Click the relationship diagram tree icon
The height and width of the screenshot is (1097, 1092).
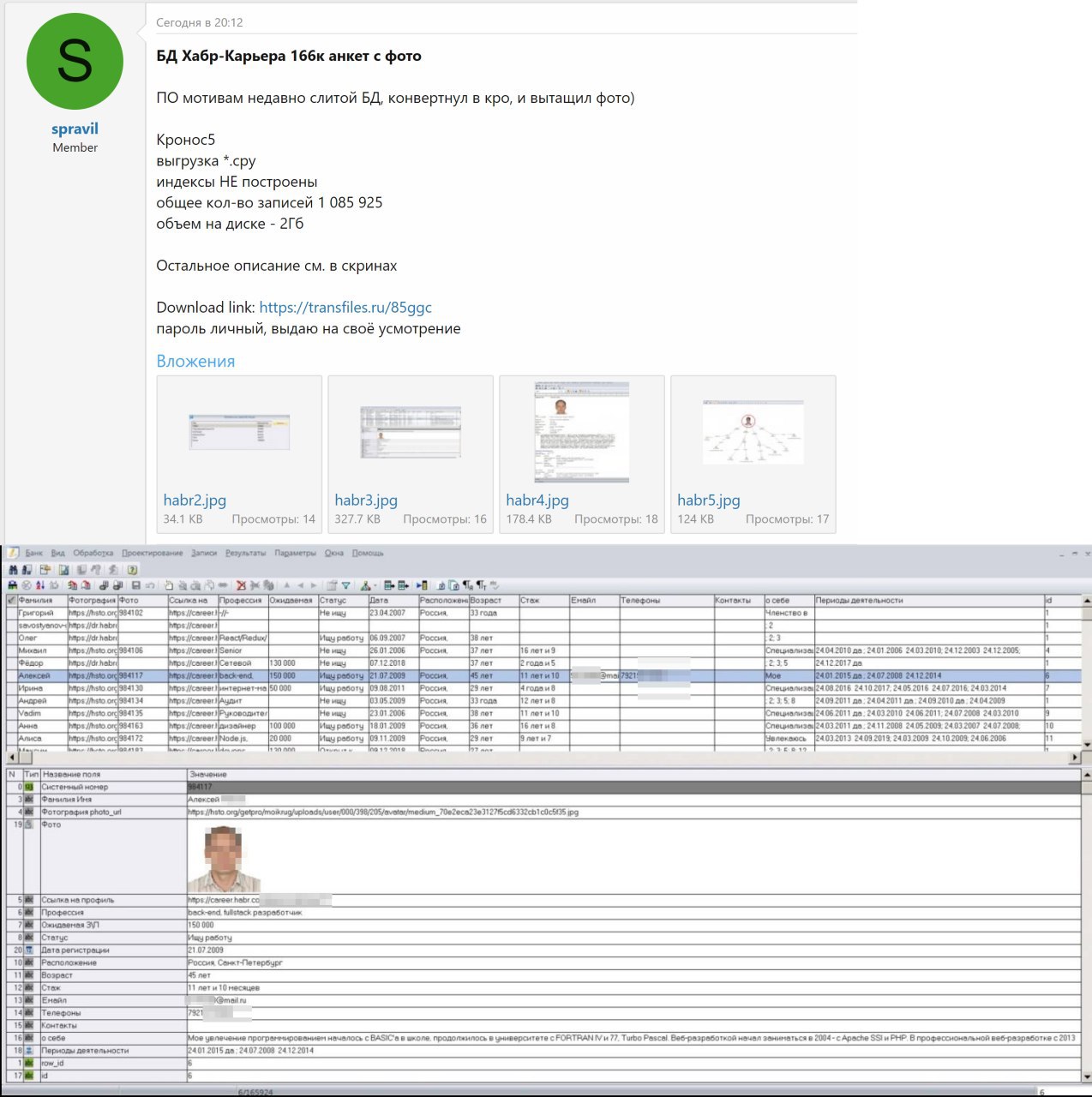(364, 585)
